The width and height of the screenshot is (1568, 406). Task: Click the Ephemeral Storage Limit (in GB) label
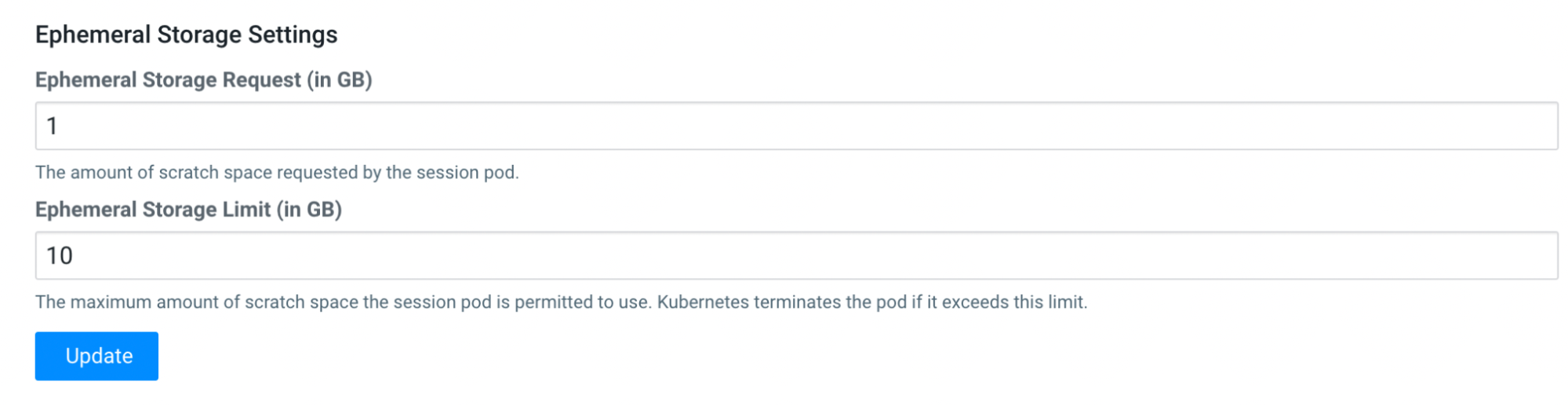click(188, 210)
